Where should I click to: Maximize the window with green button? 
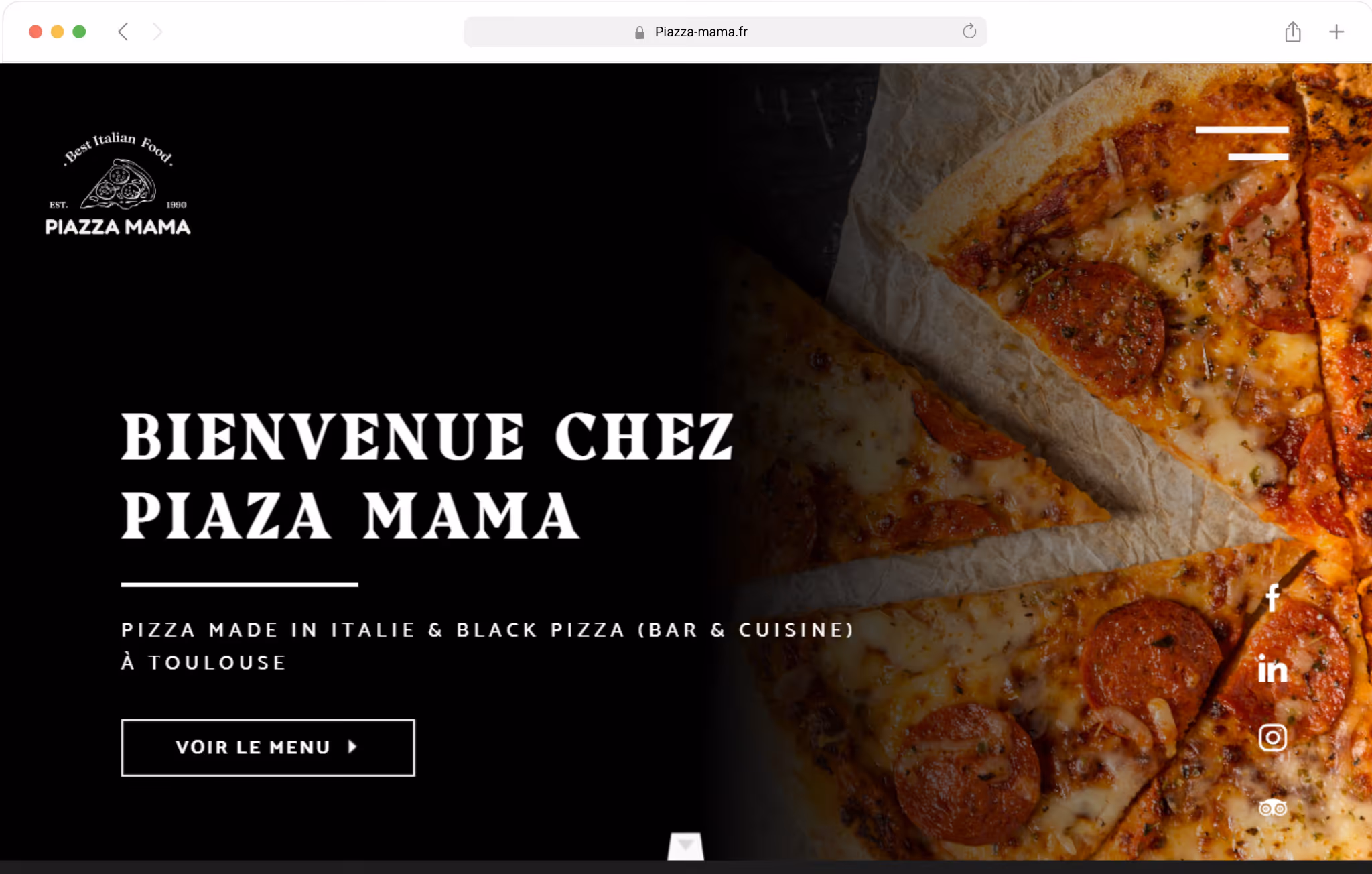[x=79, y=32]
